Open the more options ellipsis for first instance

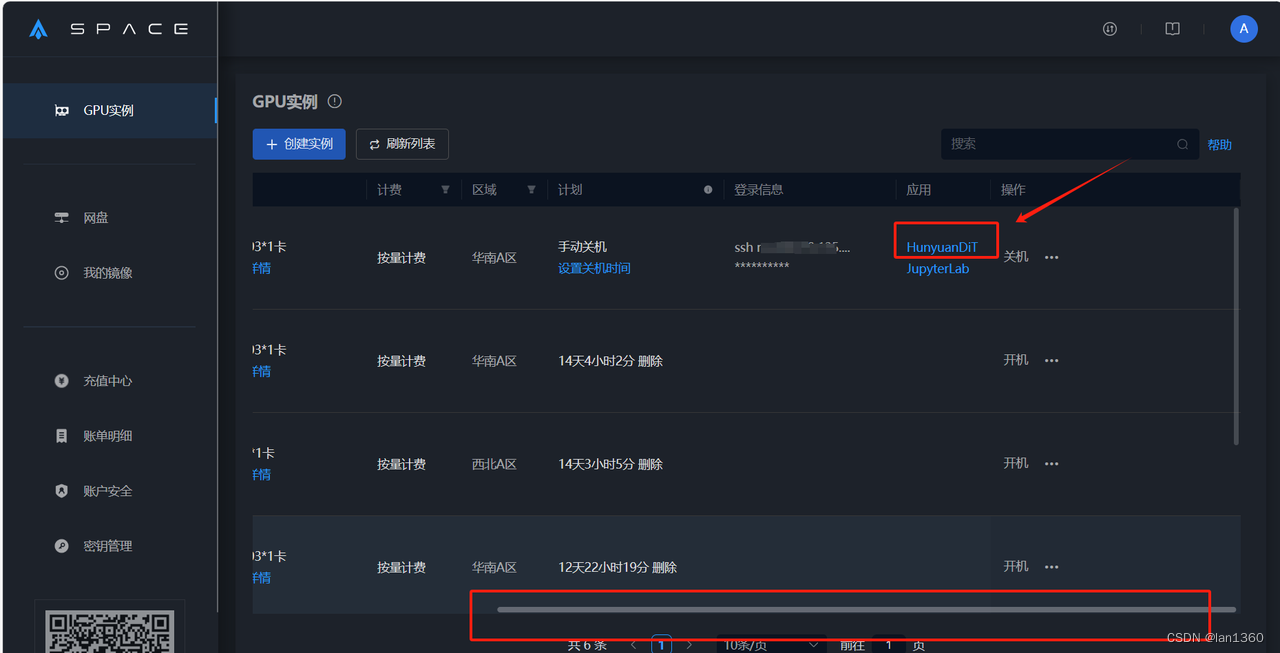(x=1051, y=258)
